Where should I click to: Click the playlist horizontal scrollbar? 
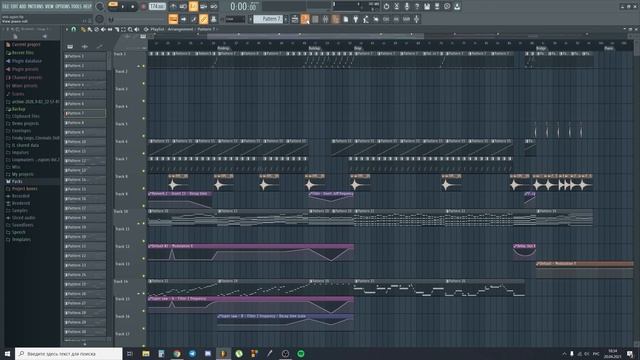tap(315, 36)
